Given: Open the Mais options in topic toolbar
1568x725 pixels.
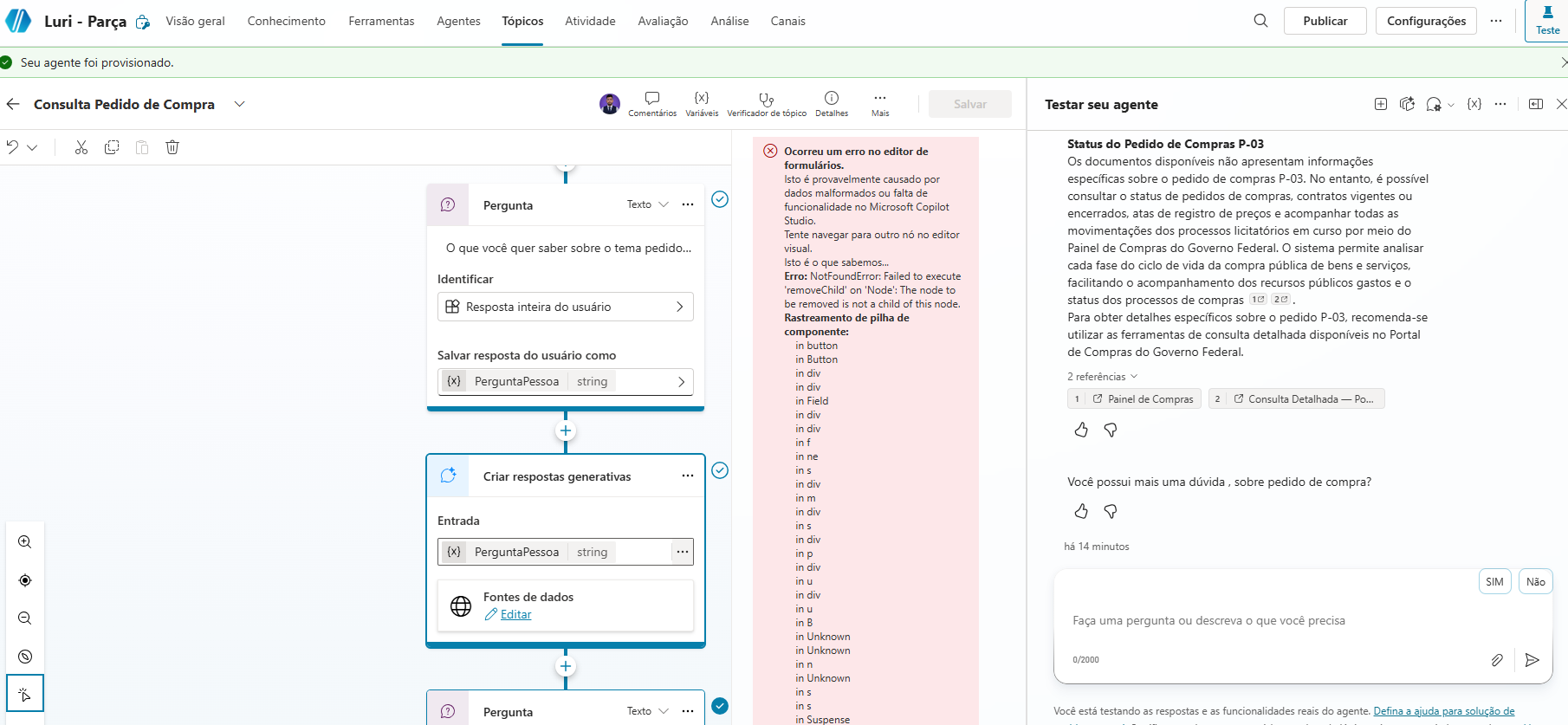Looking at the screenshot, I should click(880, 104).
